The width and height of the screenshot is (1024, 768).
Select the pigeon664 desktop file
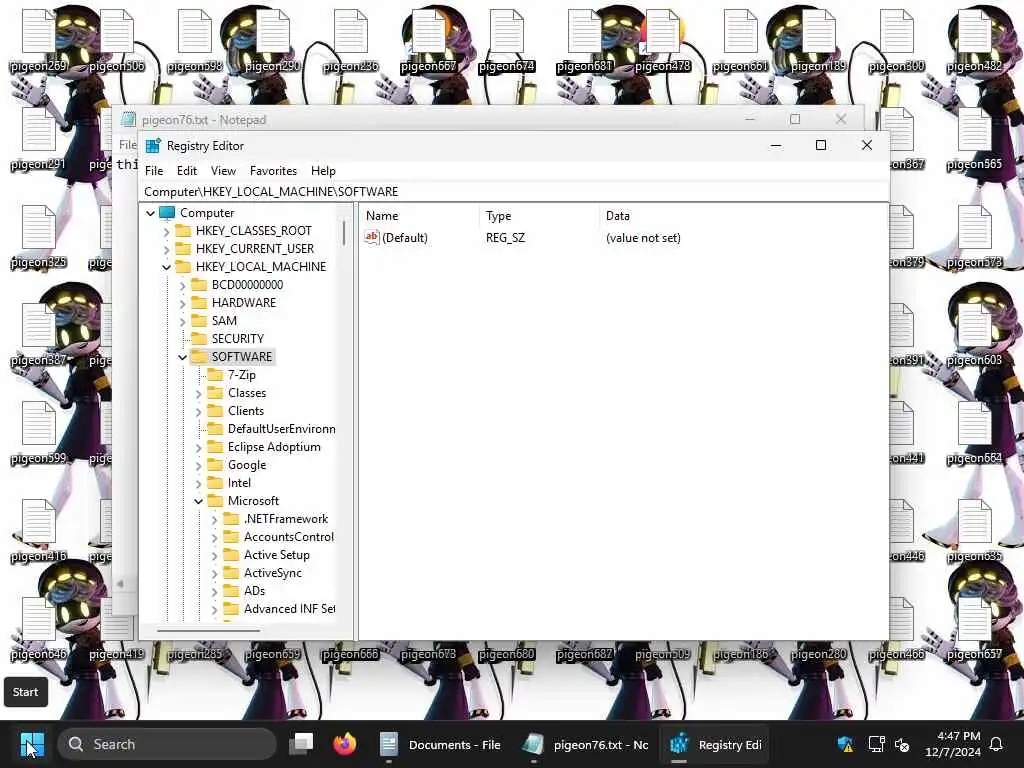(x=974, y=432)
